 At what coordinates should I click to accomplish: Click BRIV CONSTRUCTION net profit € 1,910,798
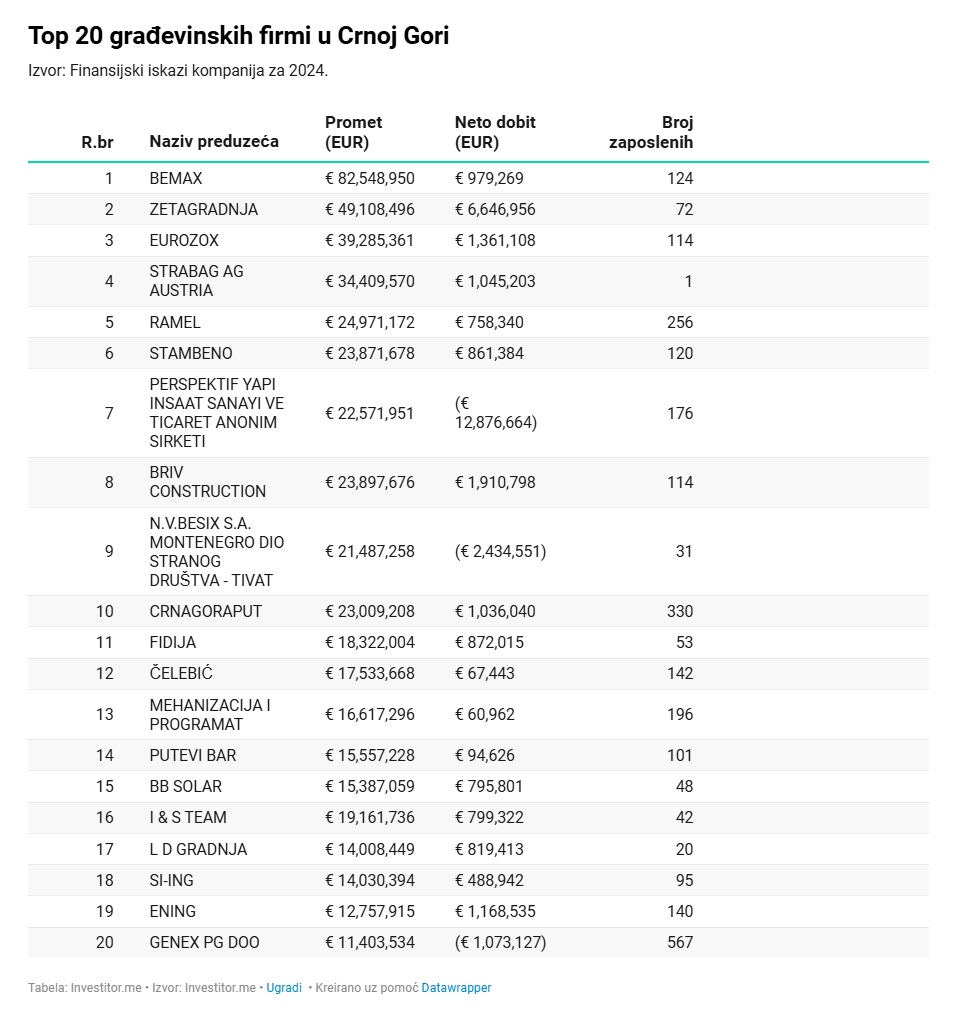pyautogui.click(x=495, y=482)
